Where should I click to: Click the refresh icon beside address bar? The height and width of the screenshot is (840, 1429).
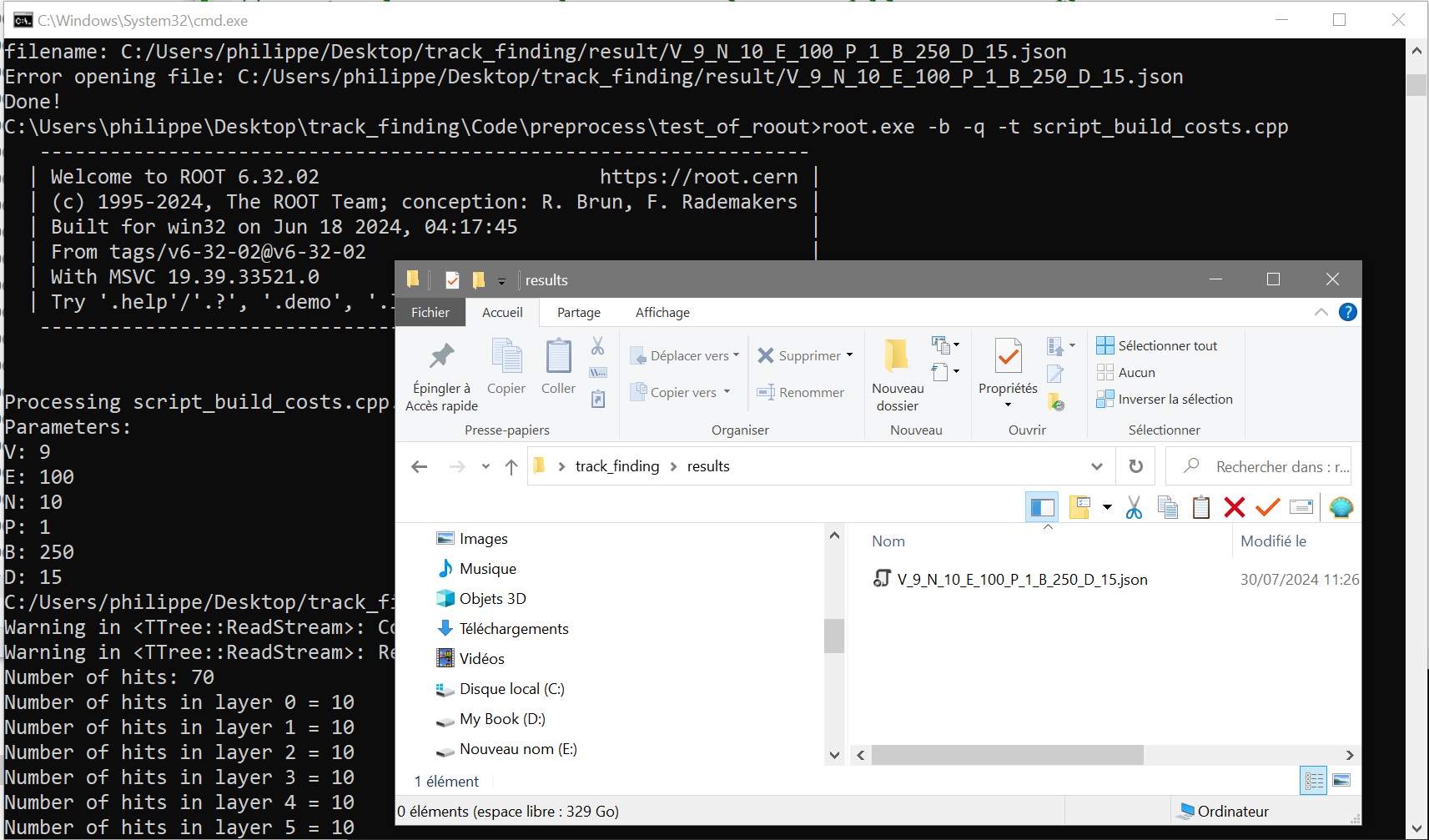1135,466
